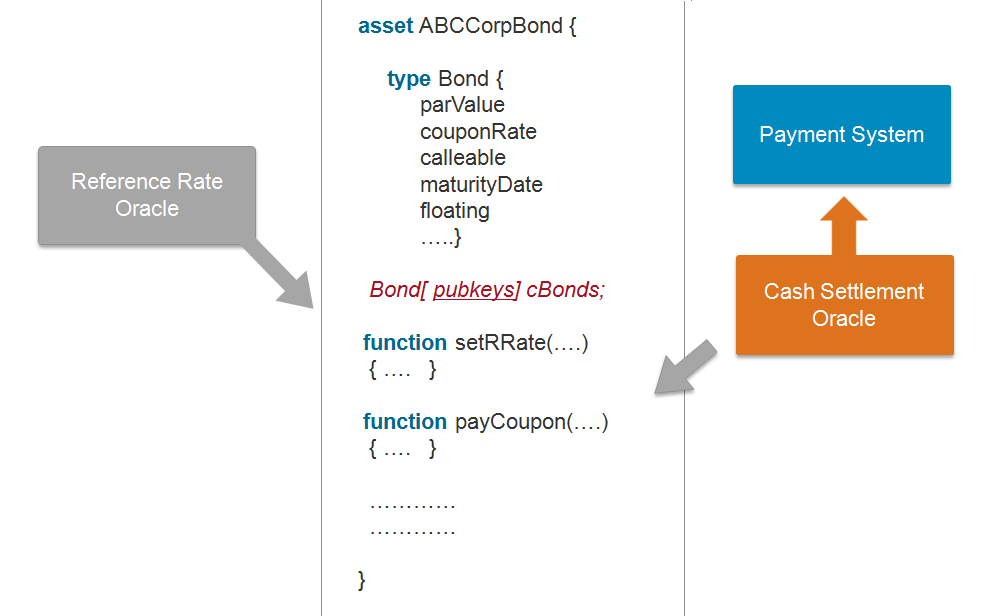Click the gray arrow below Cash Settlement Oracle
993x616 pixels.
pyautogui.click(x=684, y=368)
